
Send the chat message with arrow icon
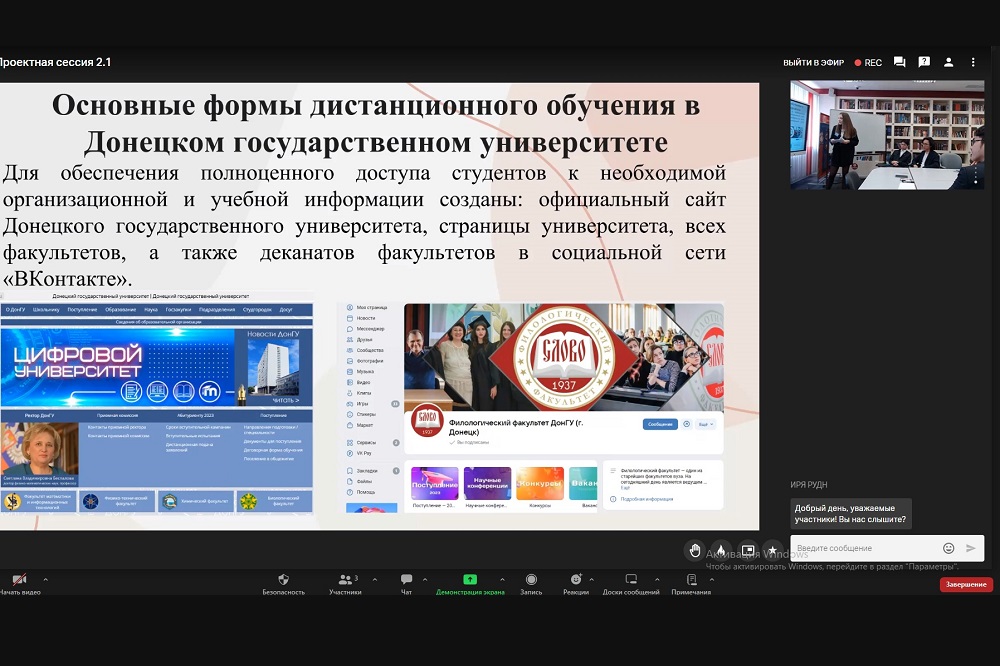[970, 548]
